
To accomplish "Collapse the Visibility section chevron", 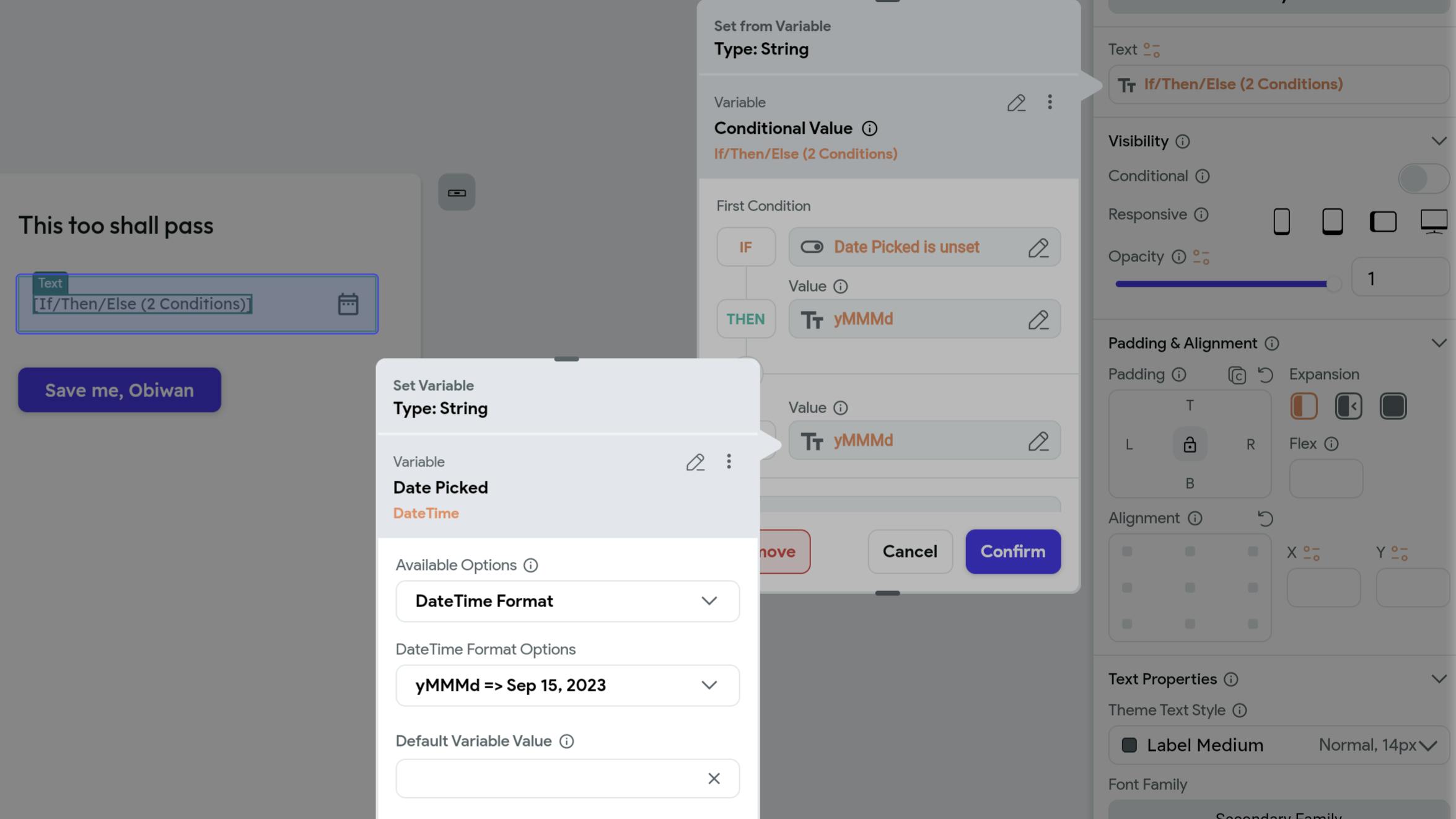I will [x=1439, y=141].
